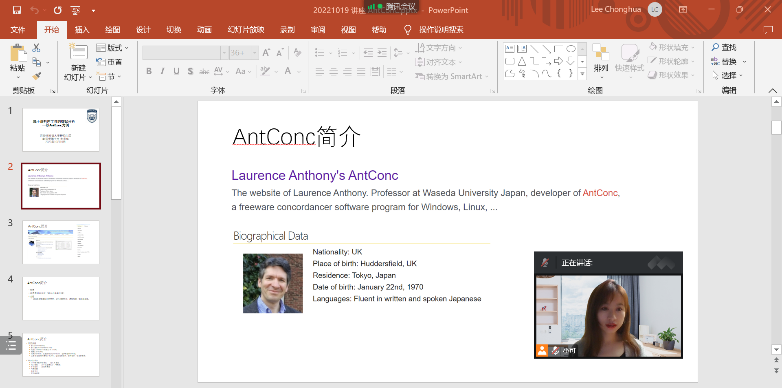
Task: Open Change Case Aa dropdown
Action: (x=243, y=71)
